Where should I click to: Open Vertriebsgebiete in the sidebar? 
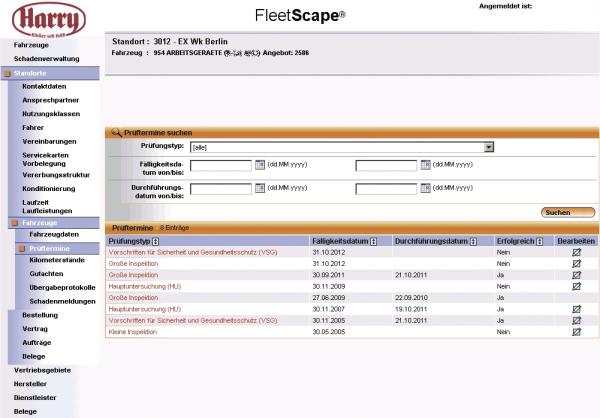tap(42, 371)
